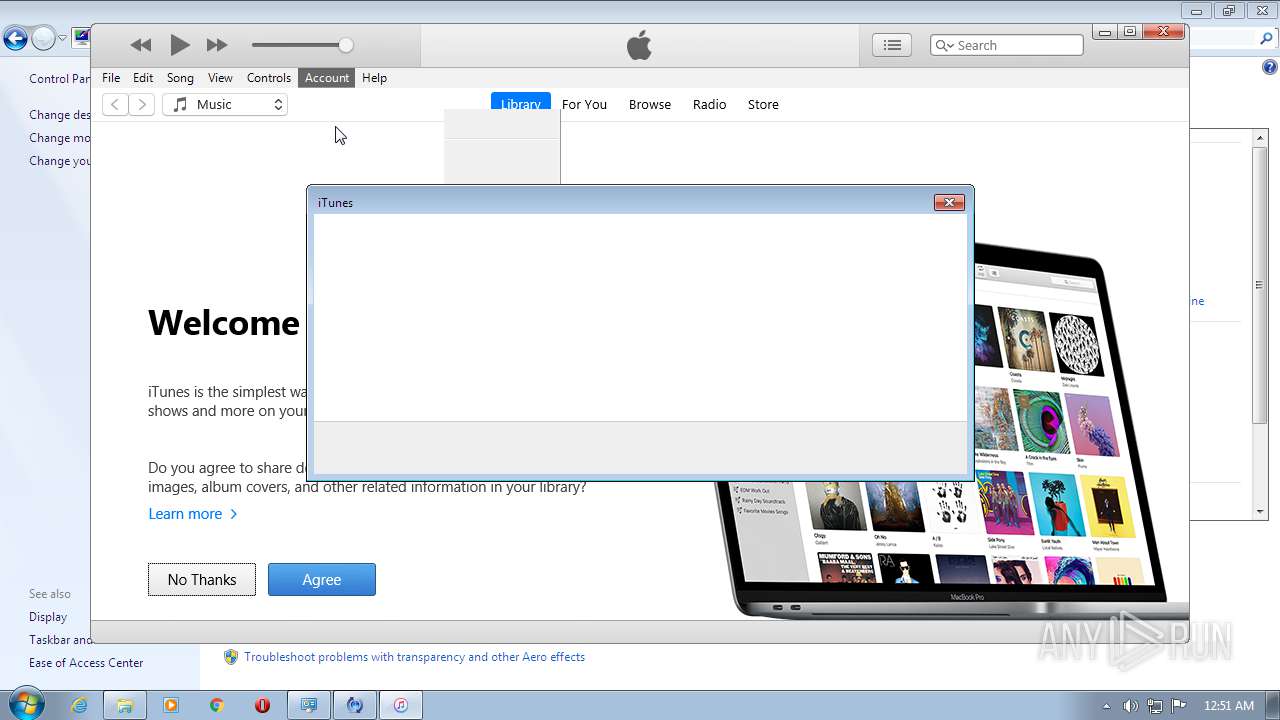Open the Account menu
Screen dimensions: 1280x720
point(327,78)
